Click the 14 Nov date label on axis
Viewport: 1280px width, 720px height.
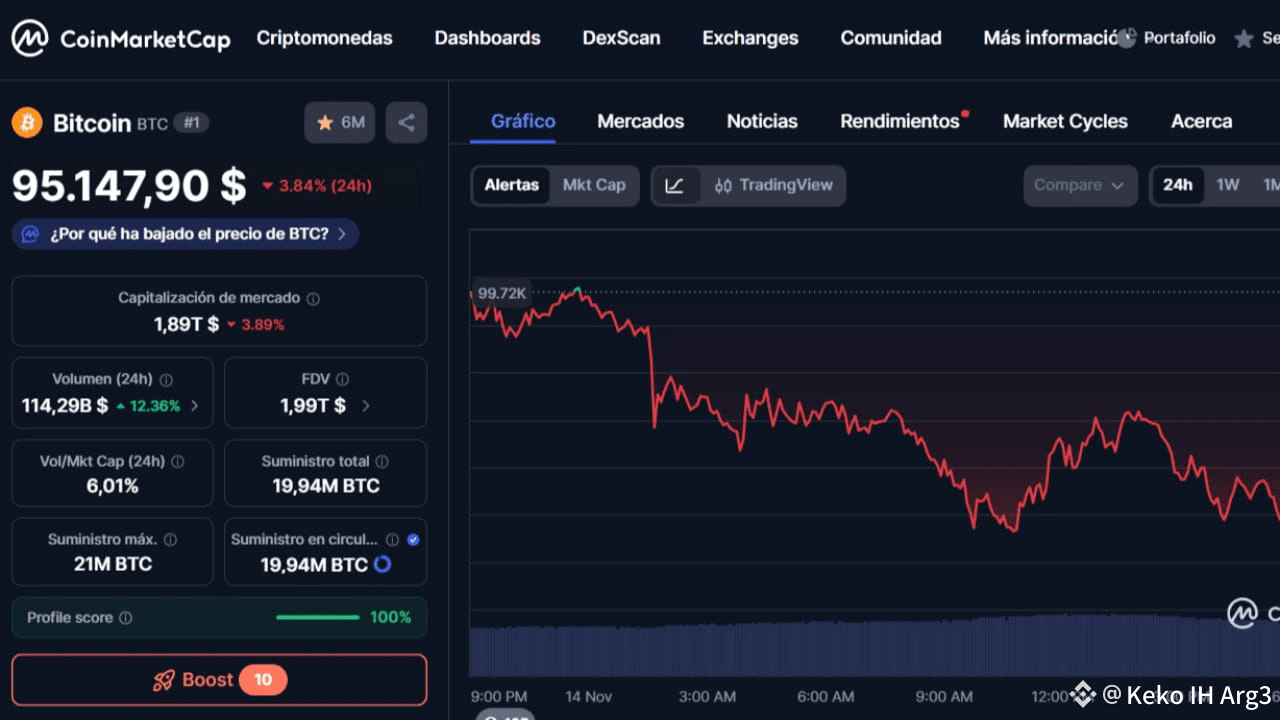coord(588,696)
